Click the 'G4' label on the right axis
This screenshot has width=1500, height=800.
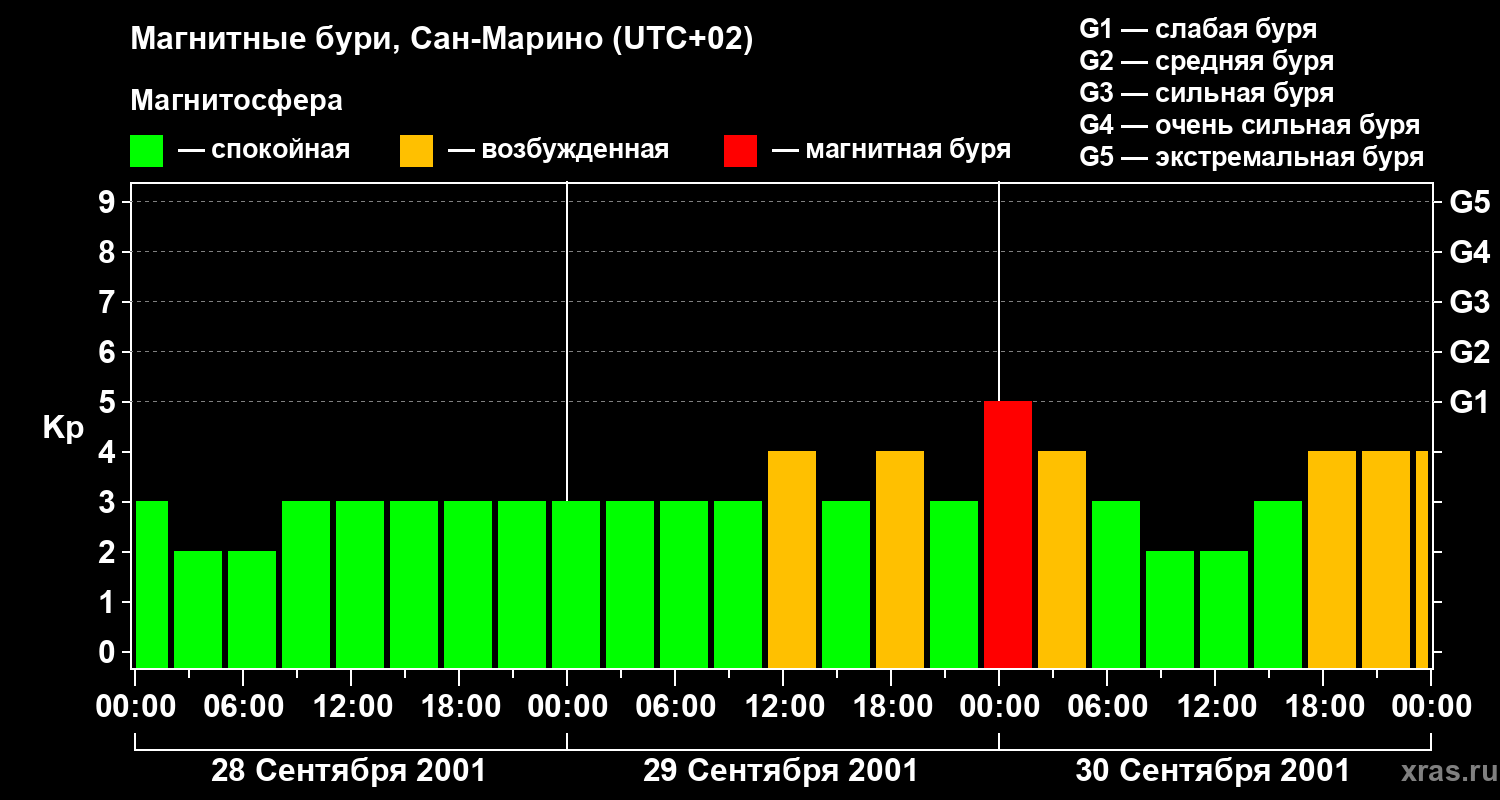point(1469,252)
